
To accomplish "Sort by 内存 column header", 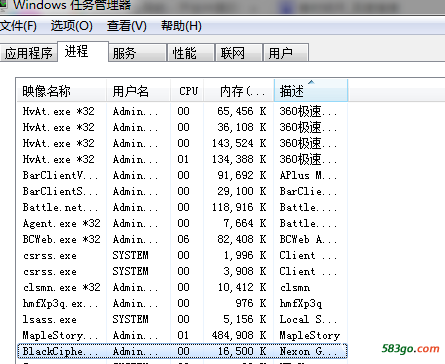I will tap(239, 91).
